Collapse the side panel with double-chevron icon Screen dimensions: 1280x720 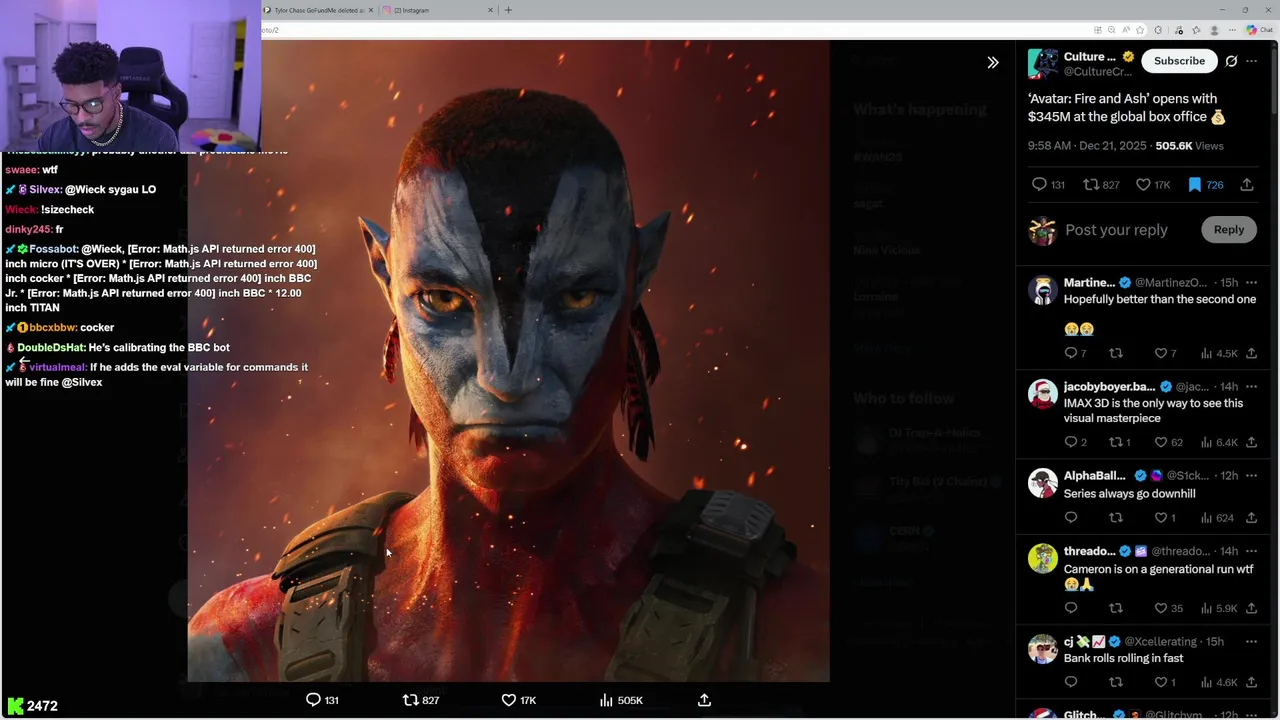click(x=992, y=62)
